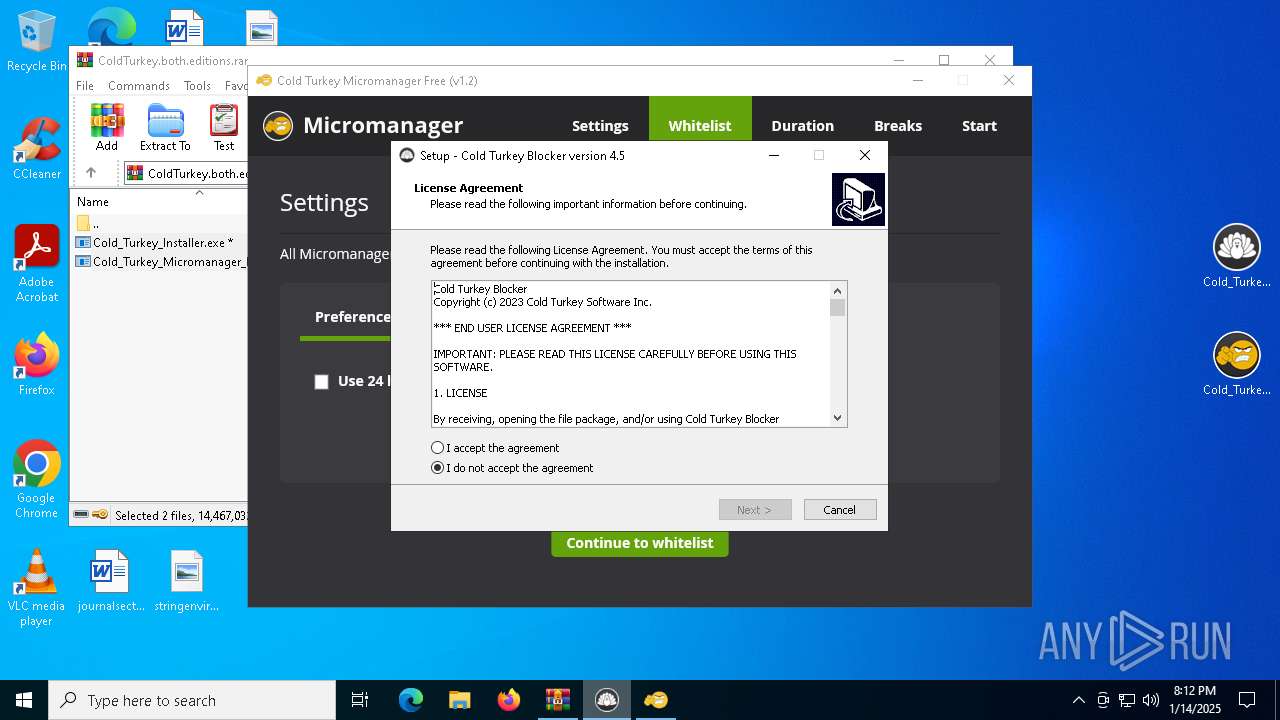This screenshot has width=1280, height=720.
Task: Click the Firefox desktop icon
Action: click(37, 364)
